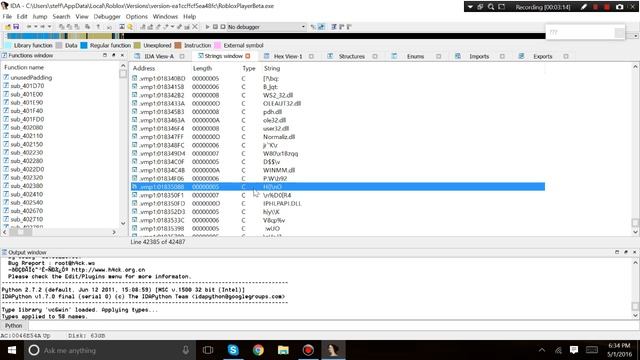Image resolution: width=640 pixels, height=360 pixels.
Task: Open the recorder toolbar dropdown arrow
Action: (x=470, y=7)
